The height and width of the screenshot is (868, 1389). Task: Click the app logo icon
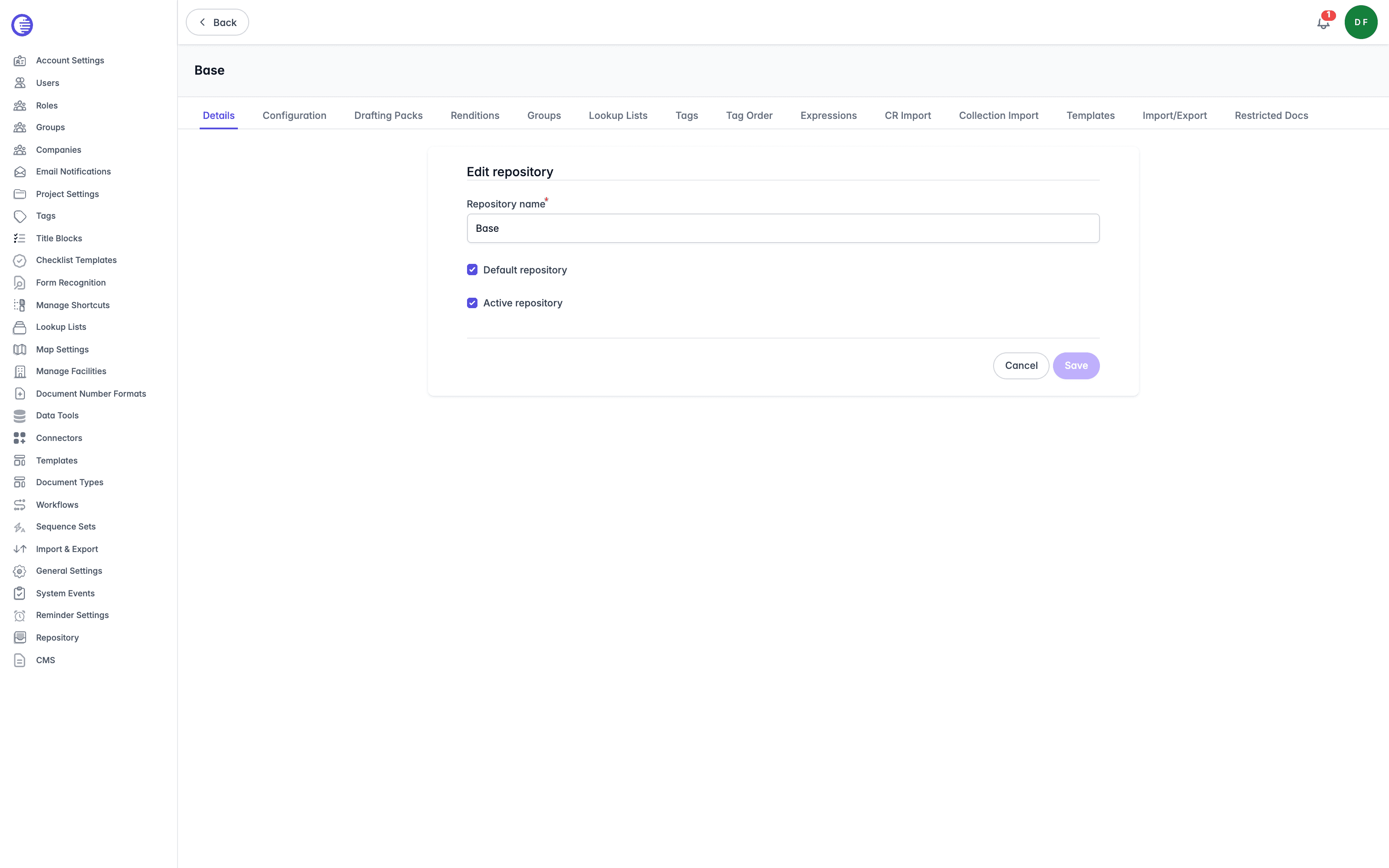pyautogui.click(x=22, y=25)
